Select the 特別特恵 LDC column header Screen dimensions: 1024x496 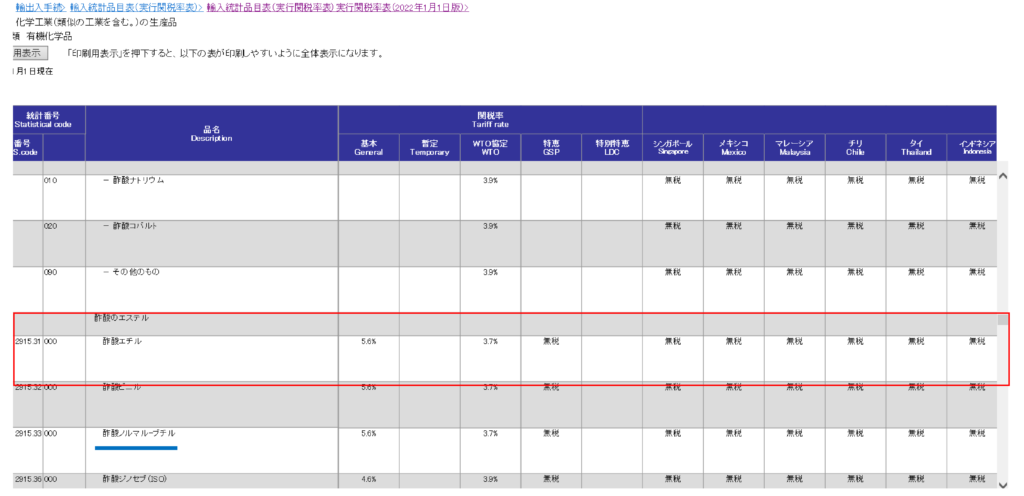click(x=611, y=147)
